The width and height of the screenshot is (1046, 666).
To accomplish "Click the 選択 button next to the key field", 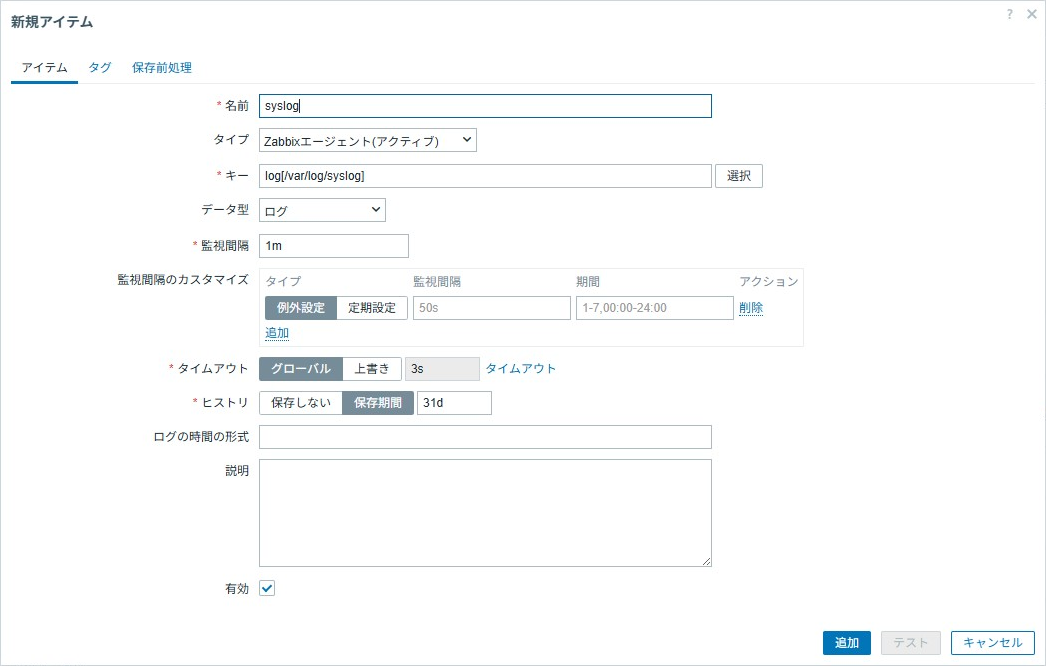I will point(739,175).
